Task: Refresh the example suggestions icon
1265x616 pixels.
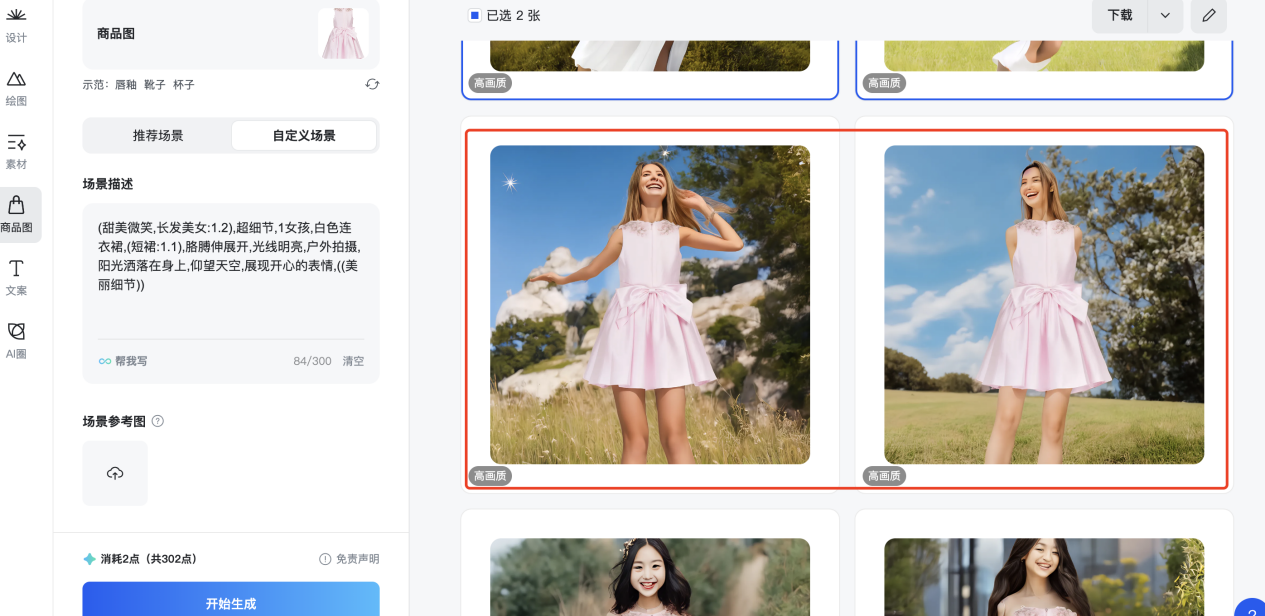Action: coord(372,85)
